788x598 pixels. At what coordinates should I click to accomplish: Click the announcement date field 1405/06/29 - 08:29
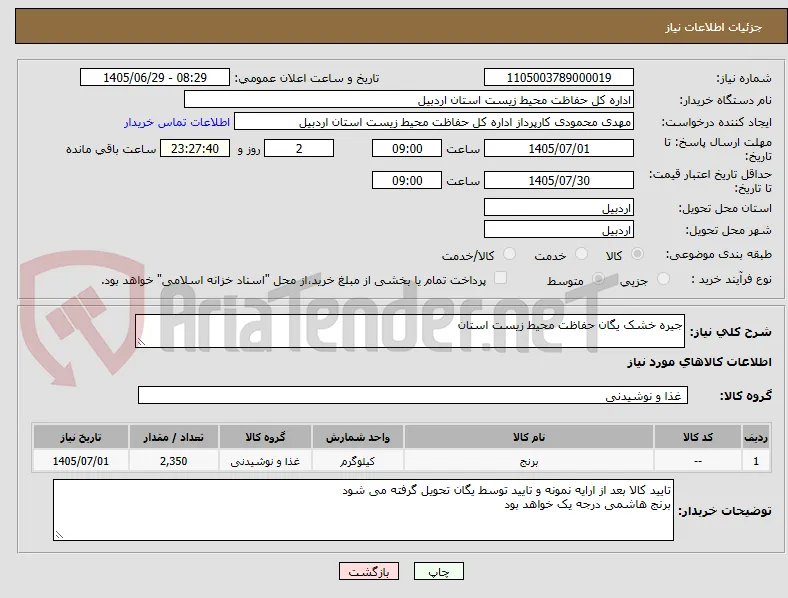(x=155, y=77)
